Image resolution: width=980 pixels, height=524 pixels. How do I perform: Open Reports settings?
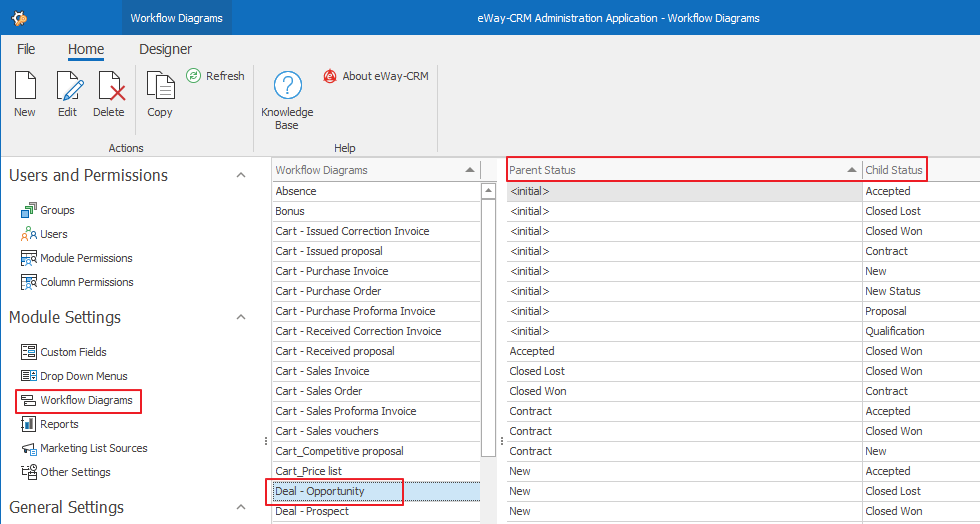(49, 424)
